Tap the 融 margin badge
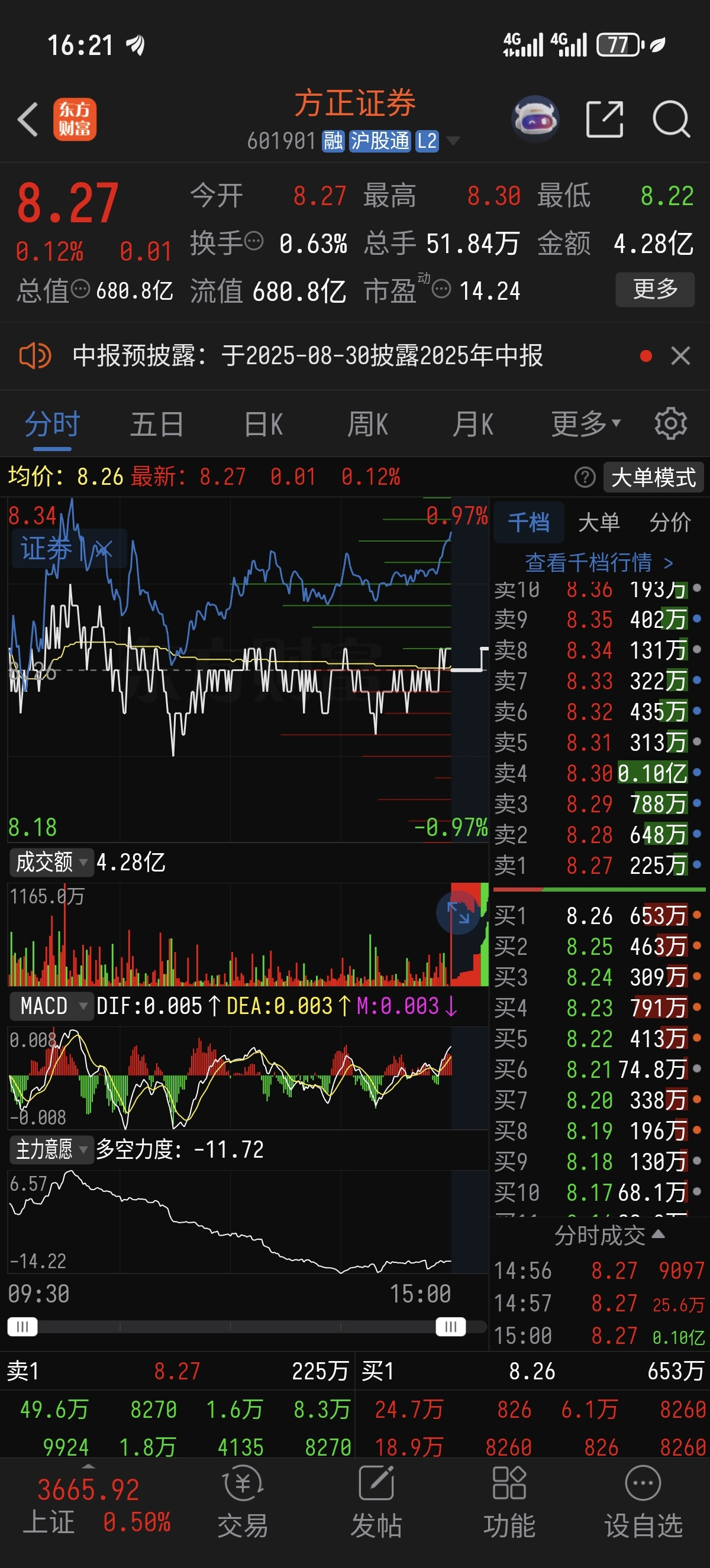This screenshot has height=1568, width=710. pyautogui.click(x=333, y=141)
